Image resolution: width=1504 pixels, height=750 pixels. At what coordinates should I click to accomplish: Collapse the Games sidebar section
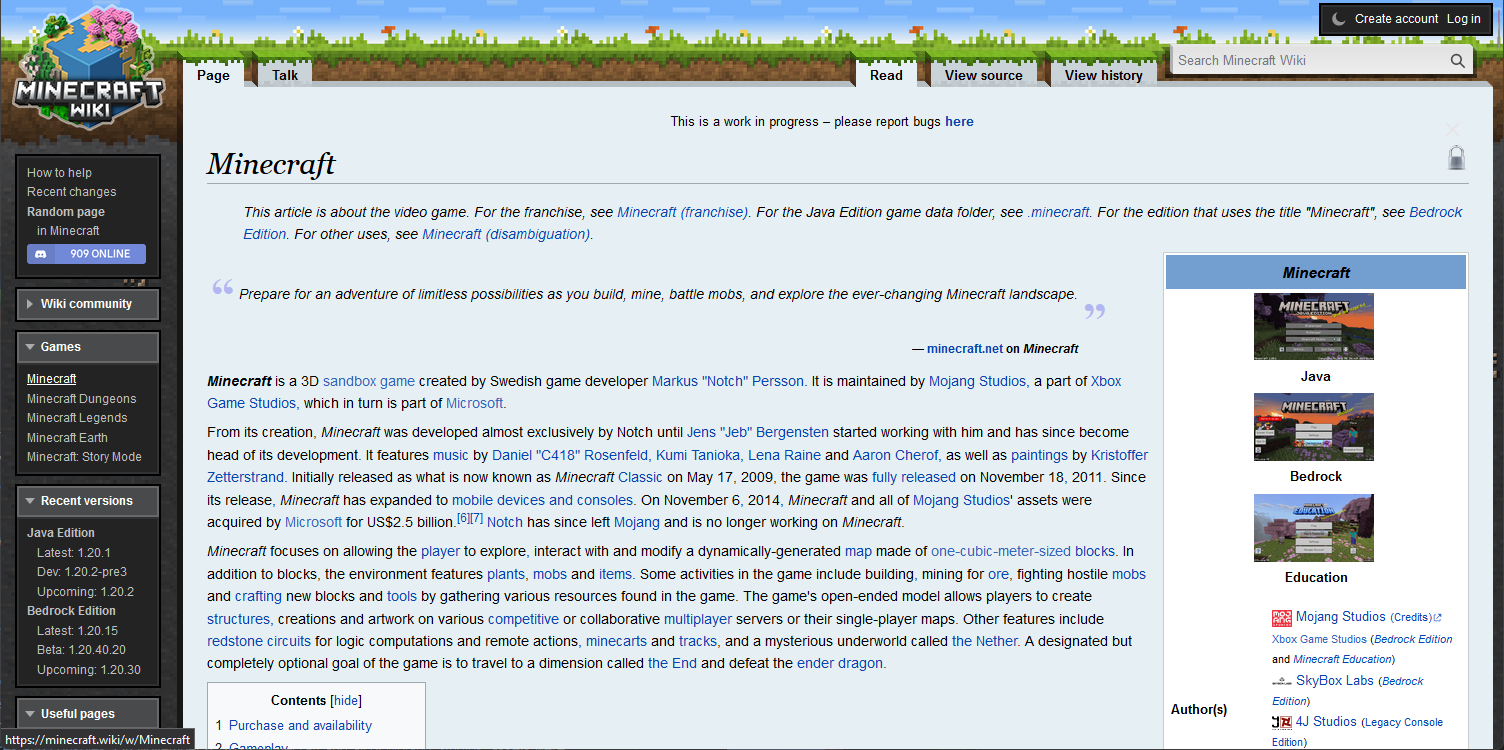[x=88, y=347]
